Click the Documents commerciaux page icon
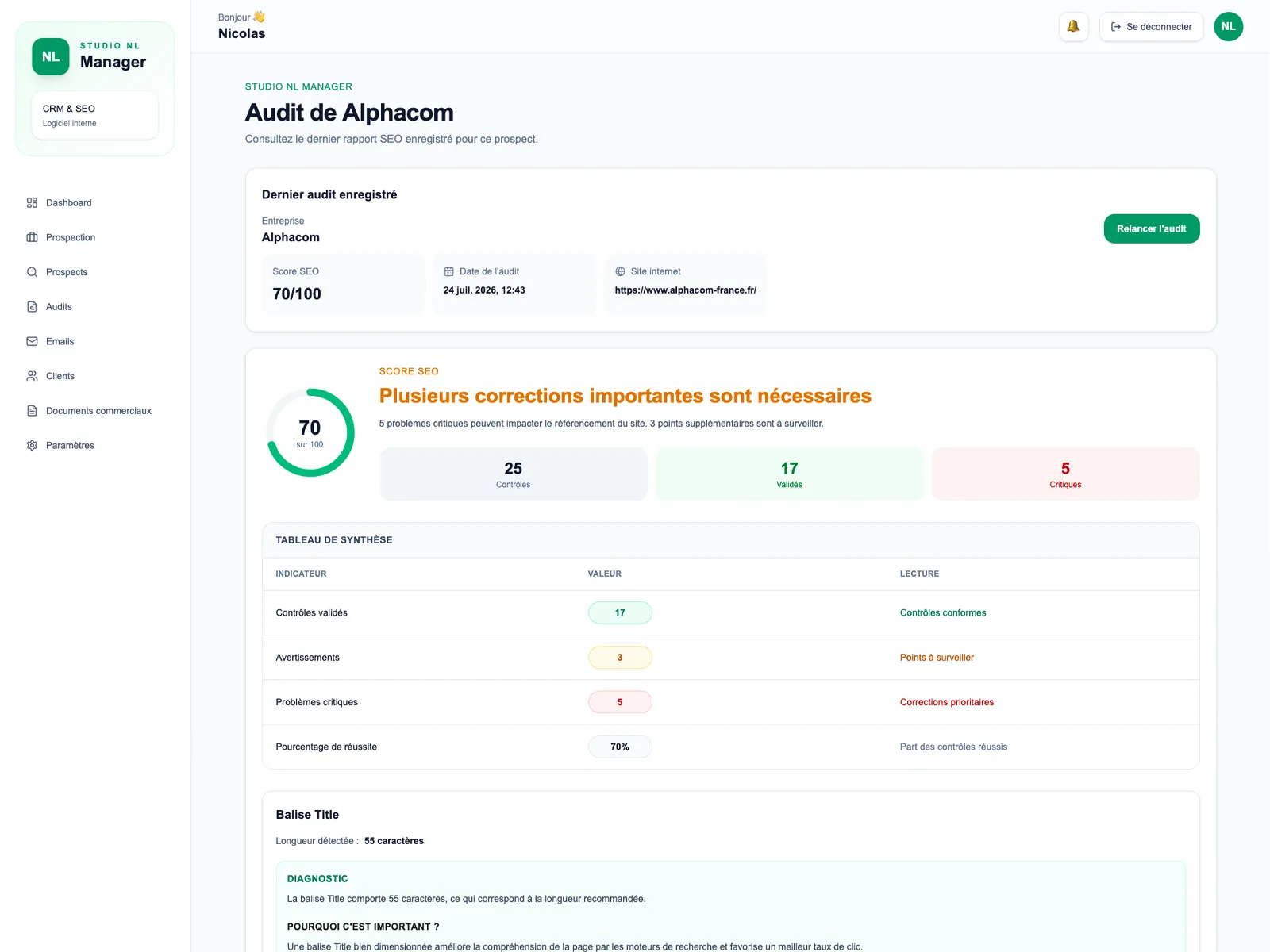This screenshot has width=1270, height=952. point(32,411)
